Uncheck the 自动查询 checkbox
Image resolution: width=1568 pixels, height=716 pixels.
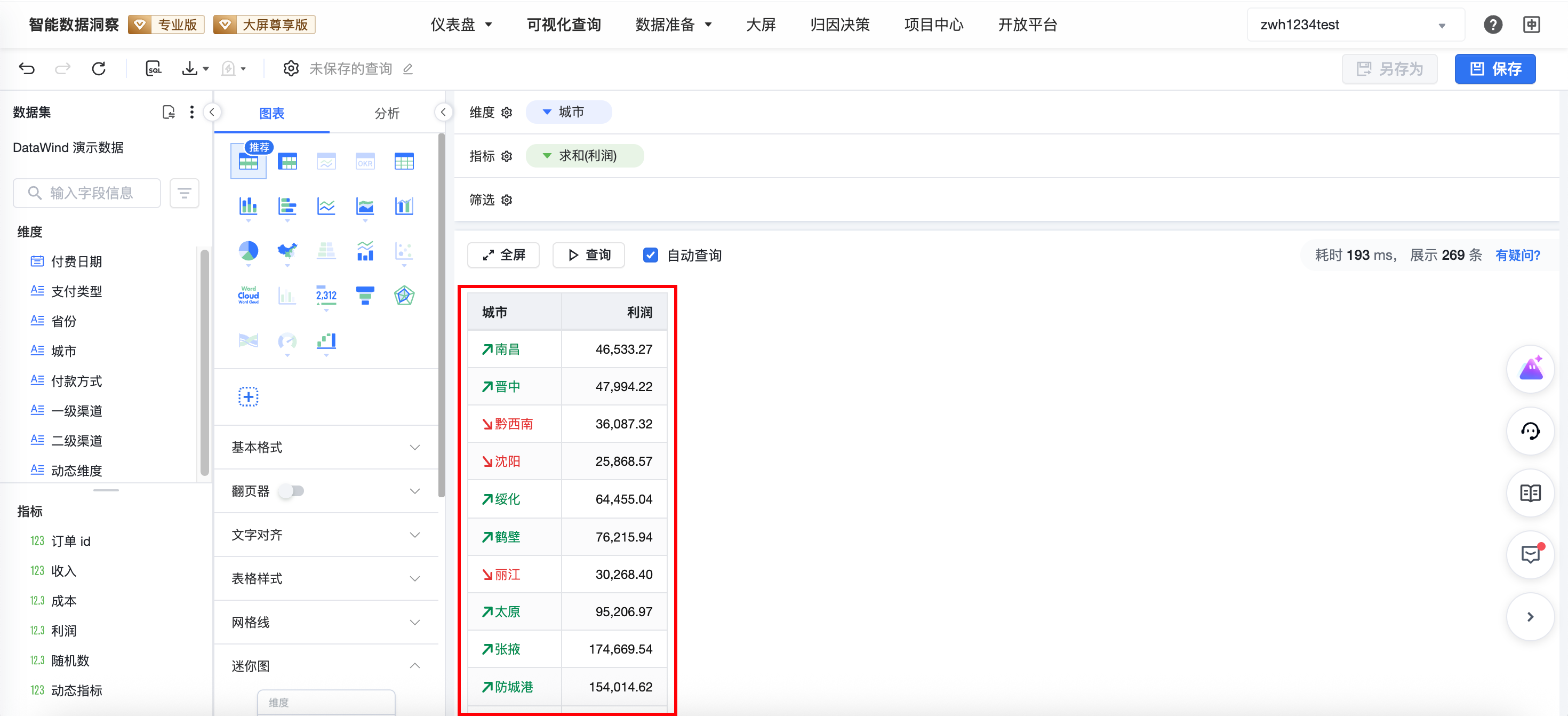click(x=650, y=255)
